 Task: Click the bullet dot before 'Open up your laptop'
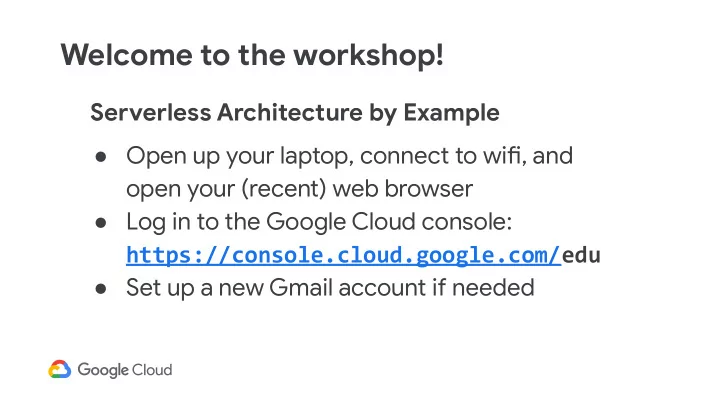coord(101,157)
